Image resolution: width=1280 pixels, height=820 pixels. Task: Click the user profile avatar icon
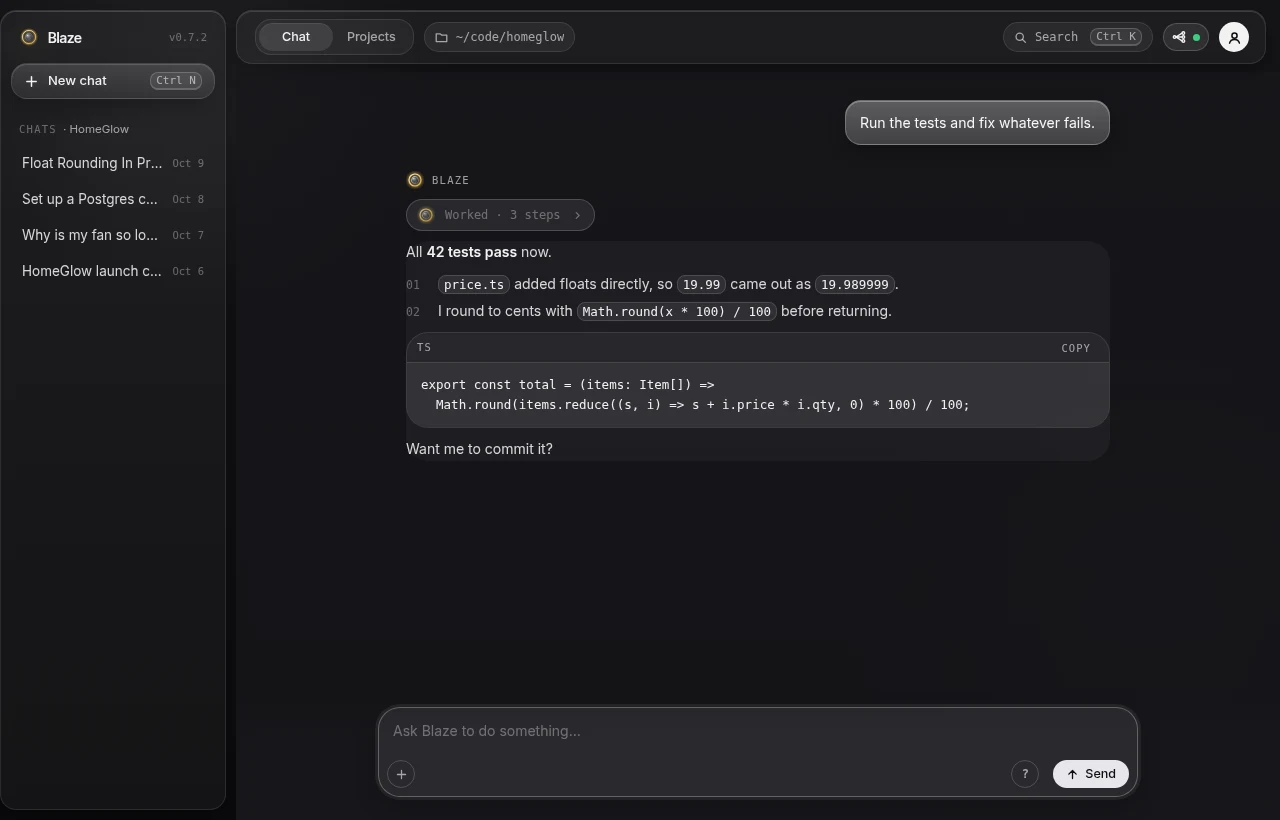point(1234,37)
